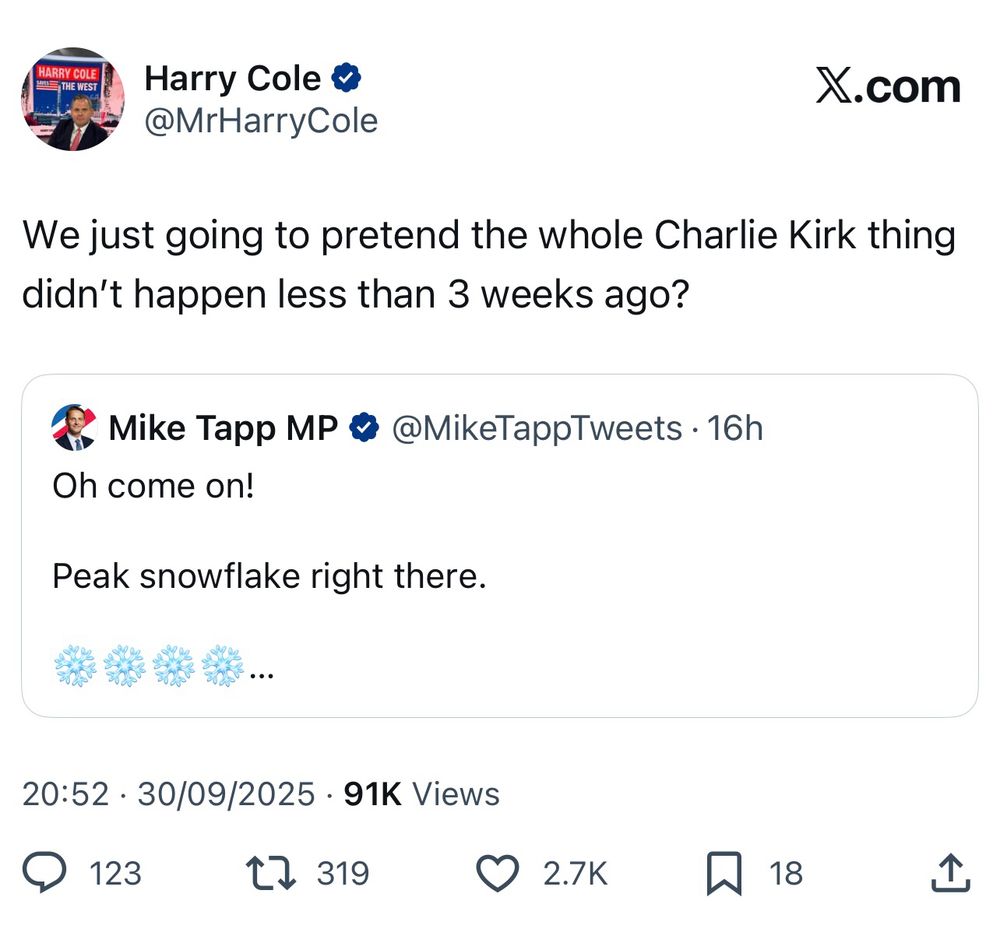Open the Harry Cole display name

pyautogui.click(x=233, y=77)
